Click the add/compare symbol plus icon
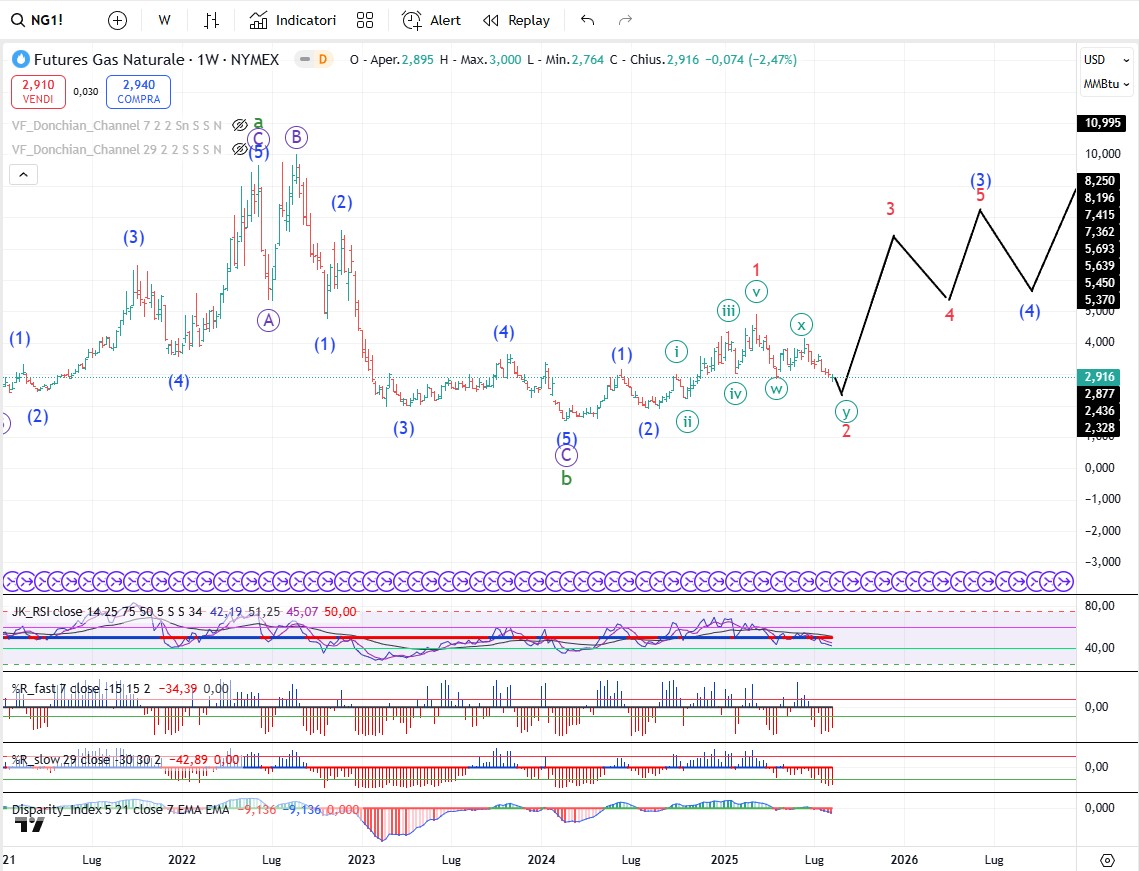The image size is (1139, 871). pyautogui.click(x=117, y=20)
